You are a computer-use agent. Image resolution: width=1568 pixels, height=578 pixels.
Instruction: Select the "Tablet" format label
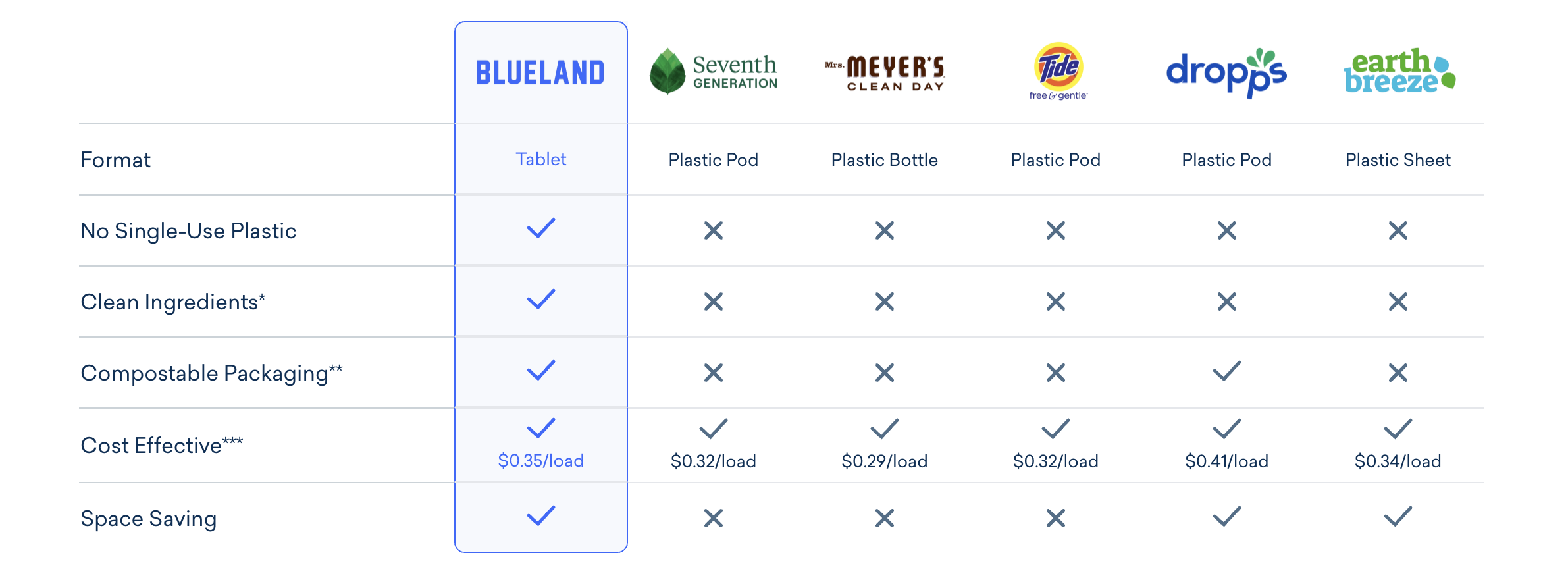(x=540, y=159)
